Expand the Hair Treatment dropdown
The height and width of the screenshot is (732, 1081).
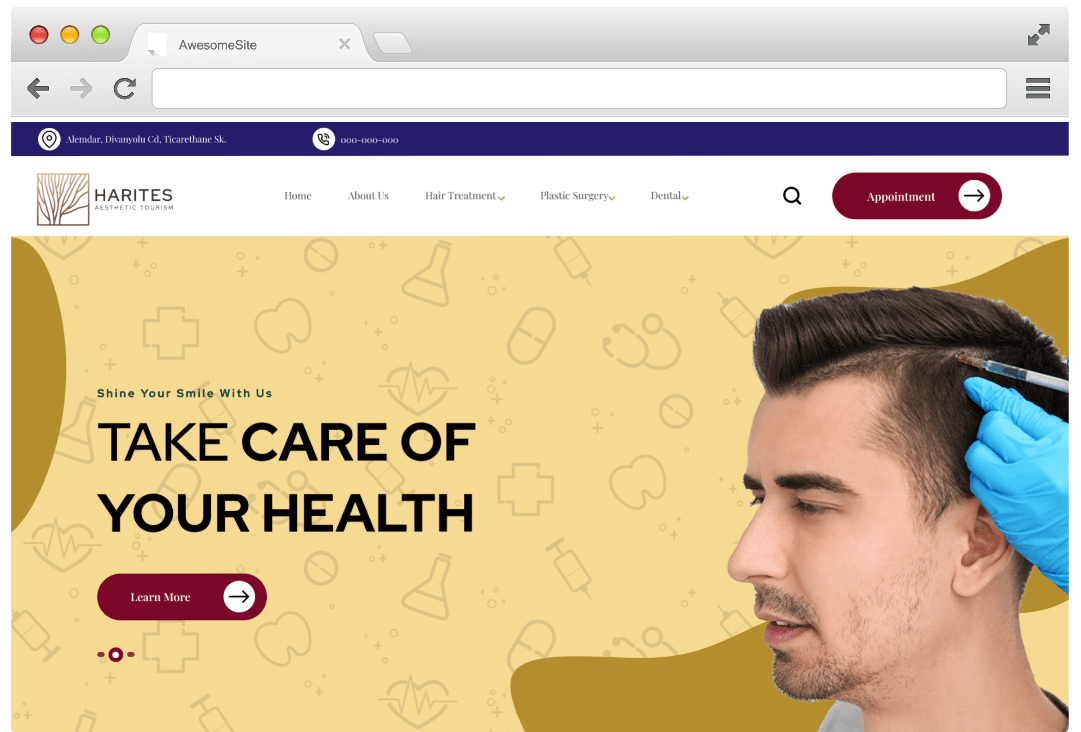465,196
